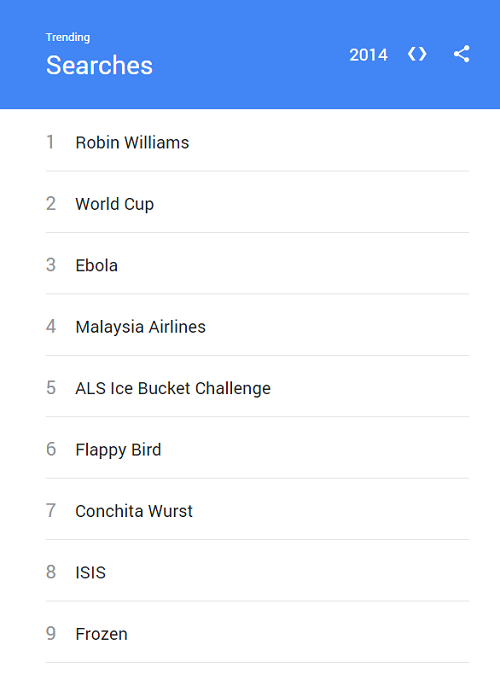500x697 pixels.
Task: Click rank number 3 beside Ebola
Action: point(51,265)
